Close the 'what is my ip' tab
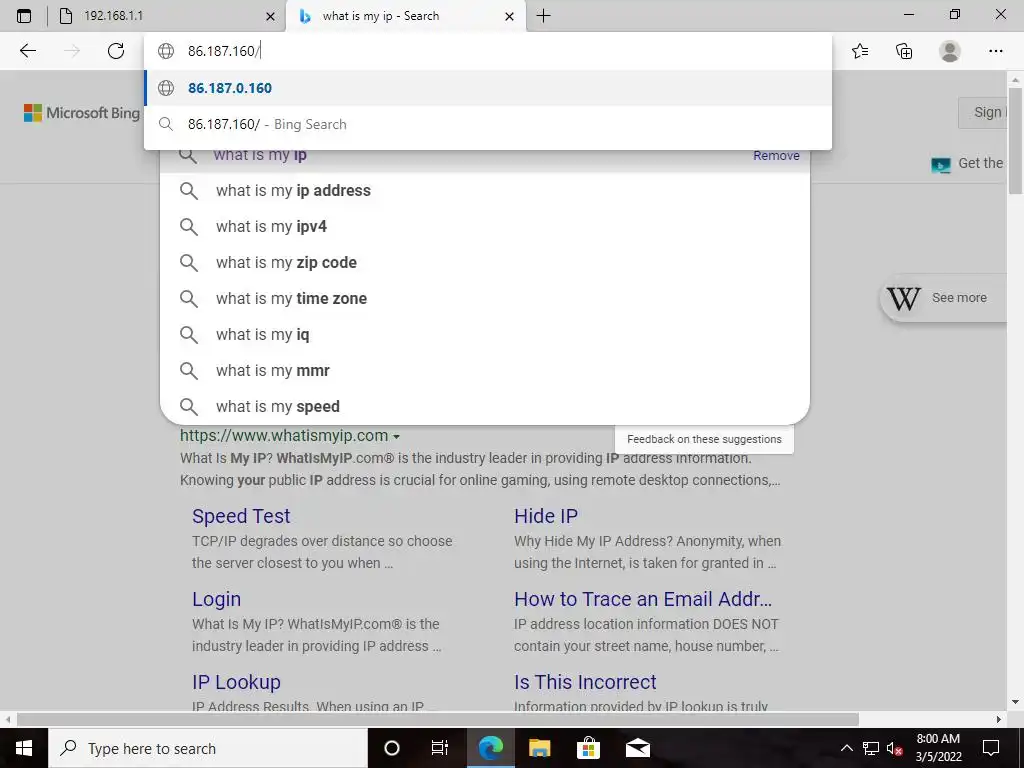Screen dimensions: 1024x768 click(x=509, y=16)
